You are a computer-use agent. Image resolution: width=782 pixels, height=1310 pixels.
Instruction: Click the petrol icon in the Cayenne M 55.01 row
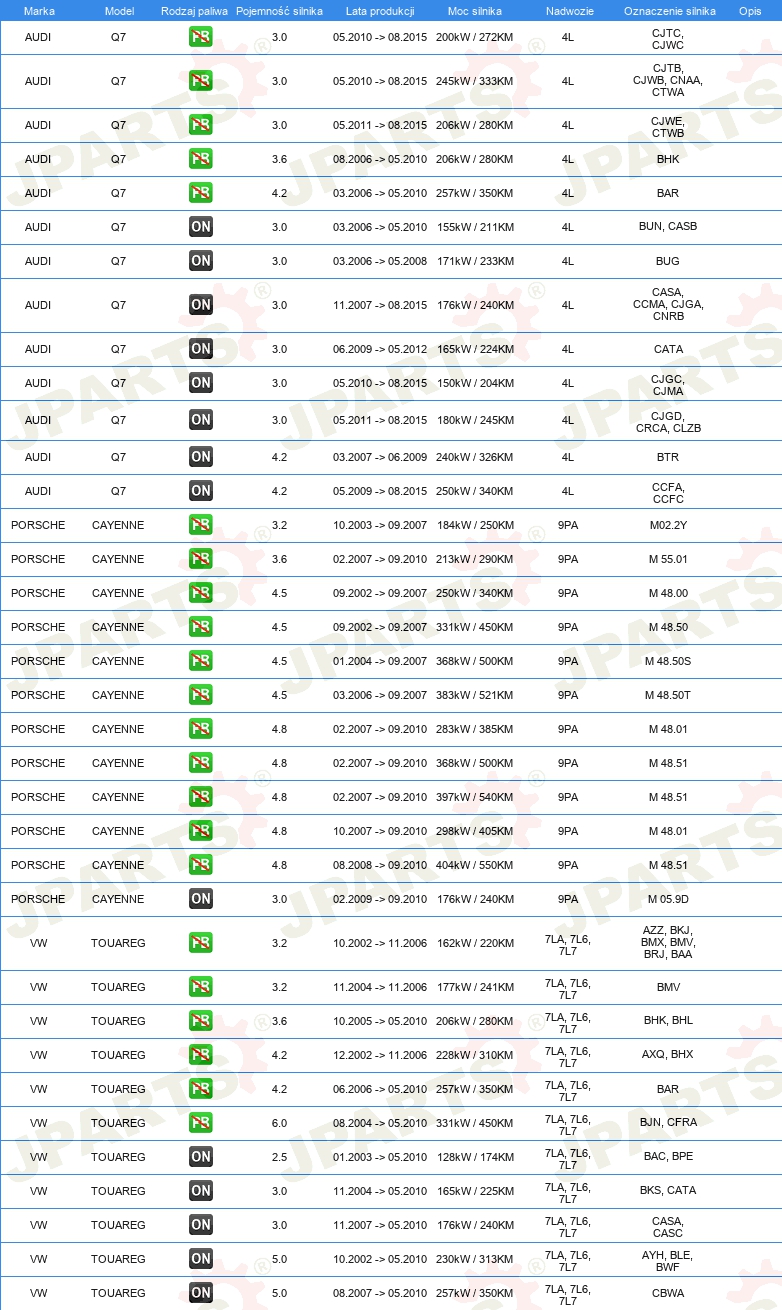(201, 559)
